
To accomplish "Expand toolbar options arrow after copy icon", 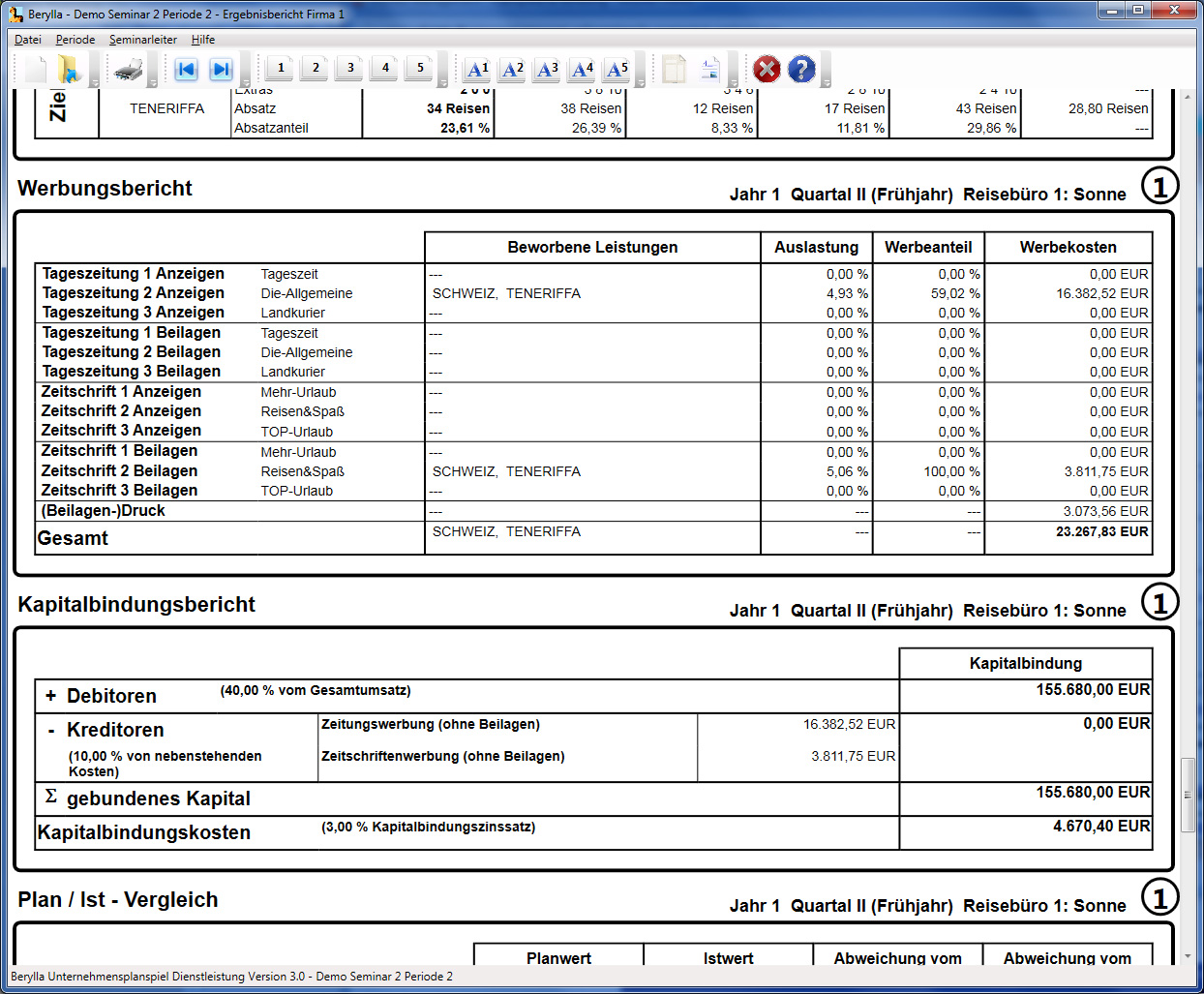I will tap(733, 83).
